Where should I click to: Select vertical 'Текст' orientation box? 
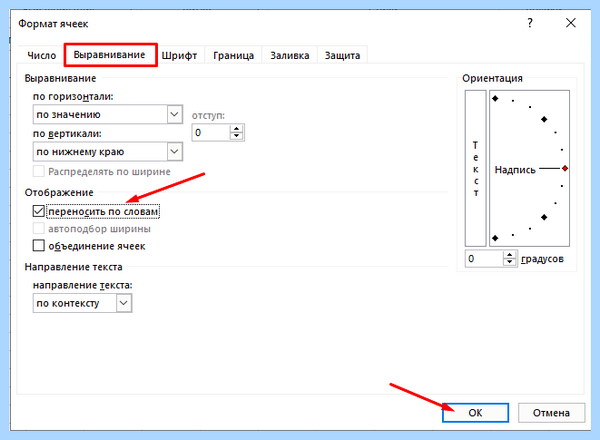[476, 168]
